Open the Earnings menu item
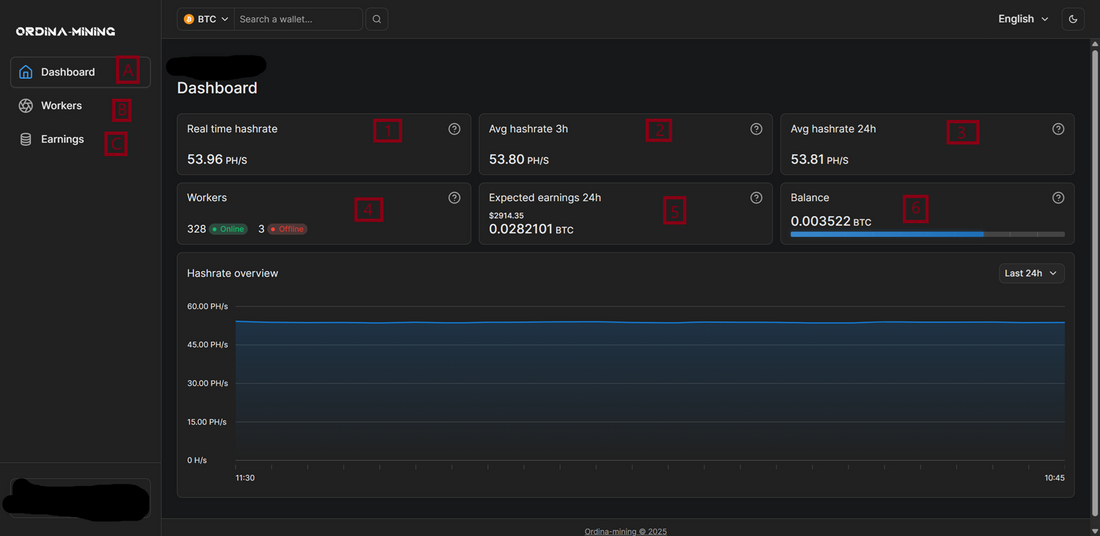Screen dimensions: 1100x536 (x=81, y=140)
